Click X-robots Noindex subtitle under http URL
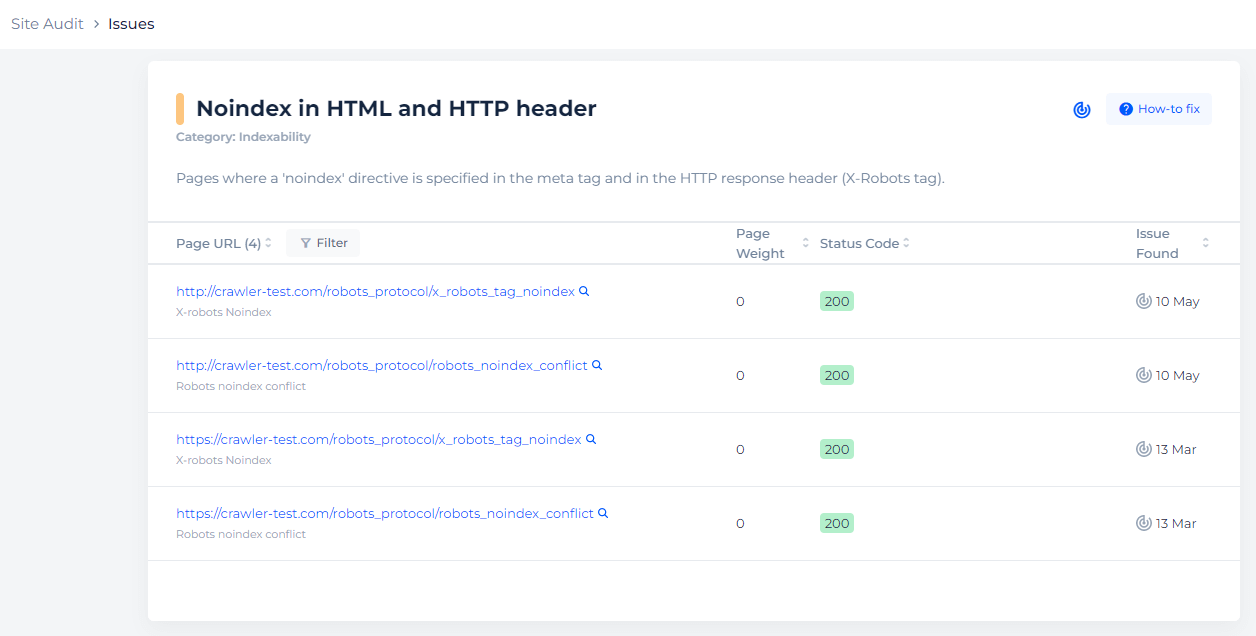 click(x=224, y=312)
